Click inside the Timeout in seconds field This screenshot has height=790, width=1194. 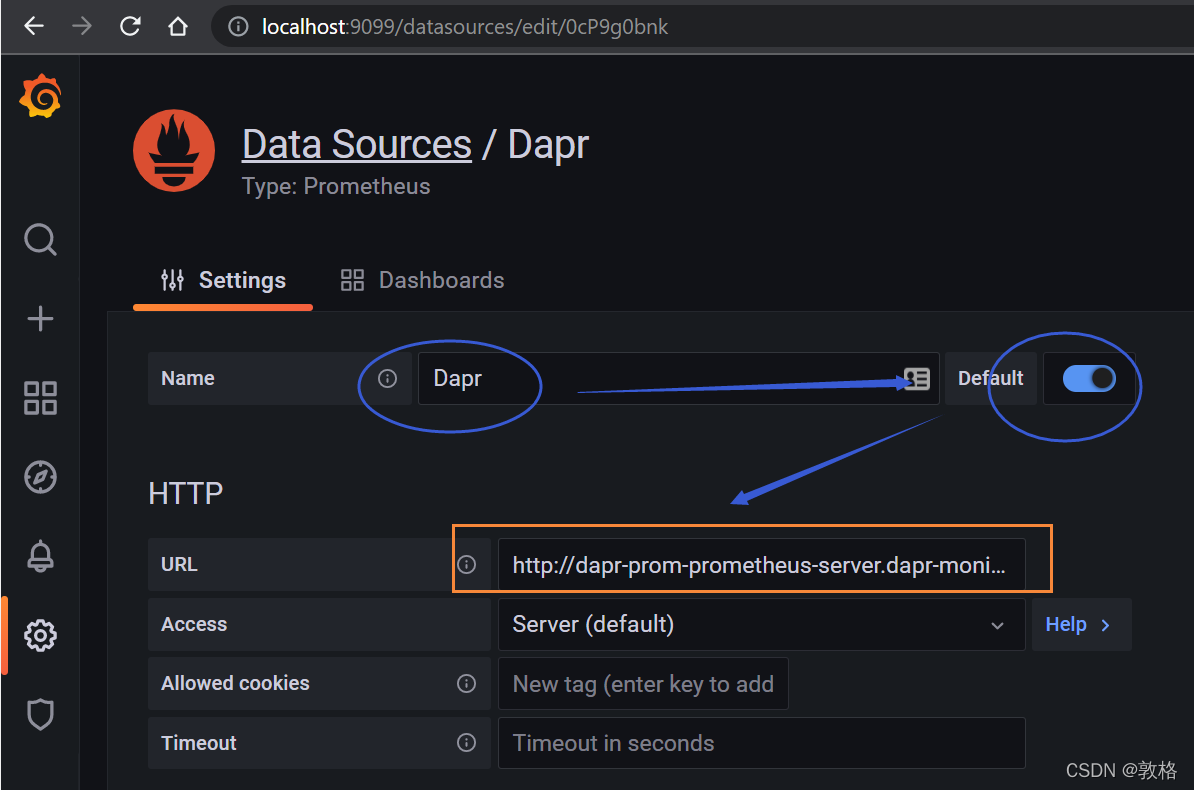pos(762,743)
